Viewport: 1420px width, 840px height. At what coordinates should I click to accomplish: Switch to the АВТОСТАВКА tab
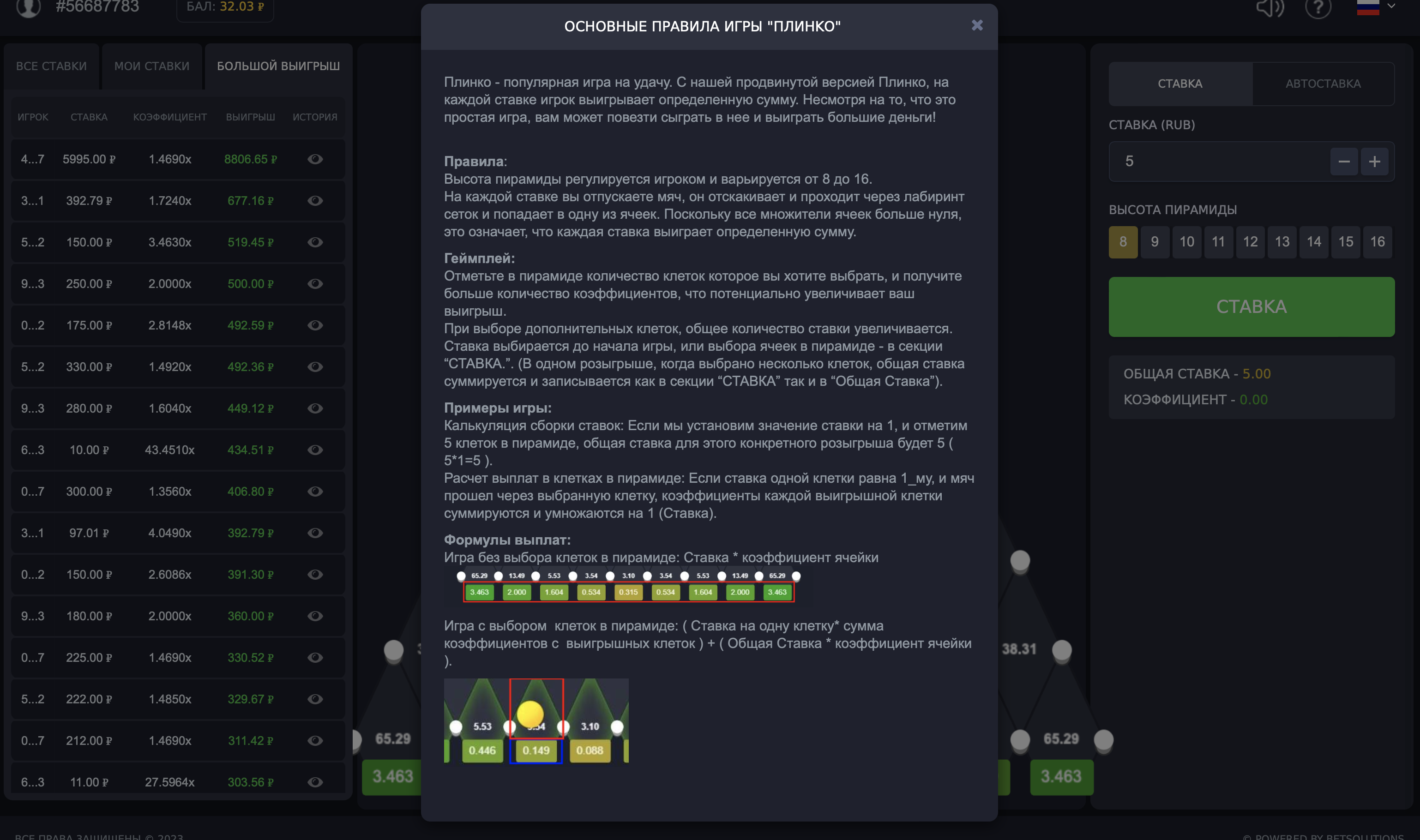[x=1323, y=84]
